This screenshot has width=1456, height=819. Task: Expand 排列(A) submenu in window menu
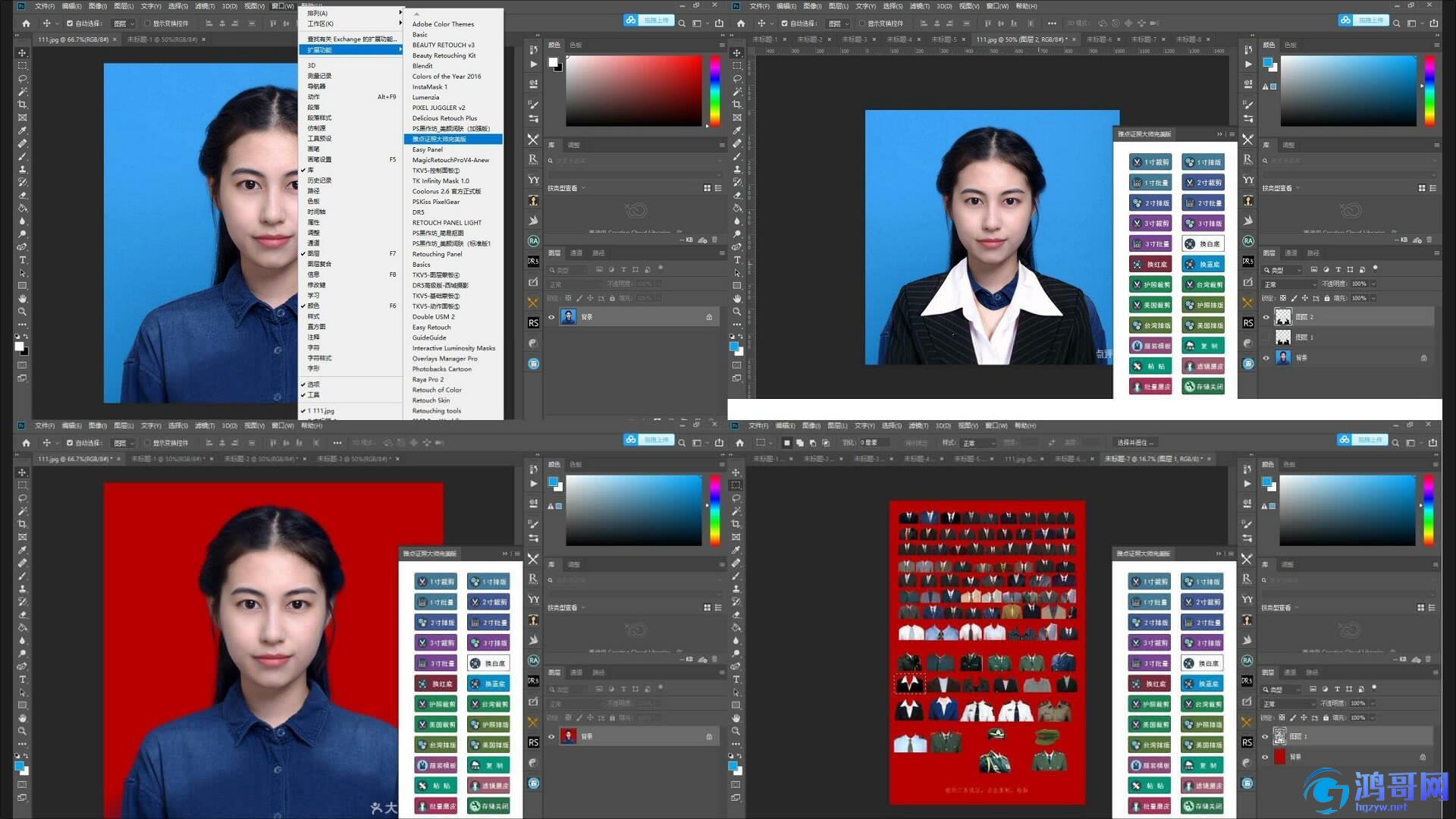[352, 13]
